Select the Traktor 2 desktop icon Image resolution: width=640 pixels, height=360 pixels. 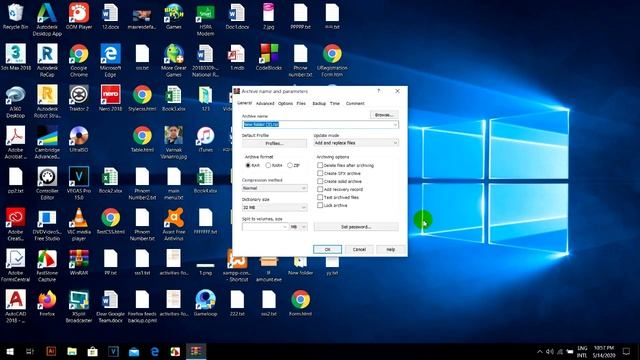coord(79,98)
